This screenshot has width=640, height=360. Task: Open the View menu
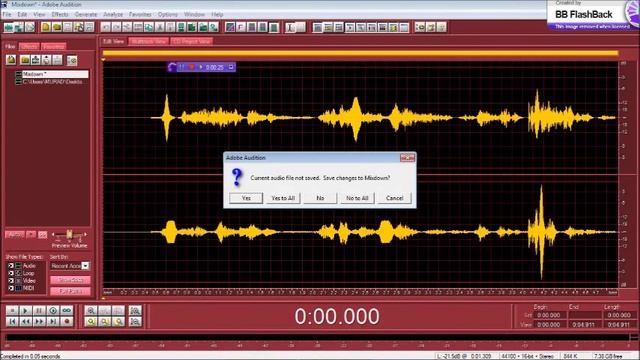pos(39,14)
